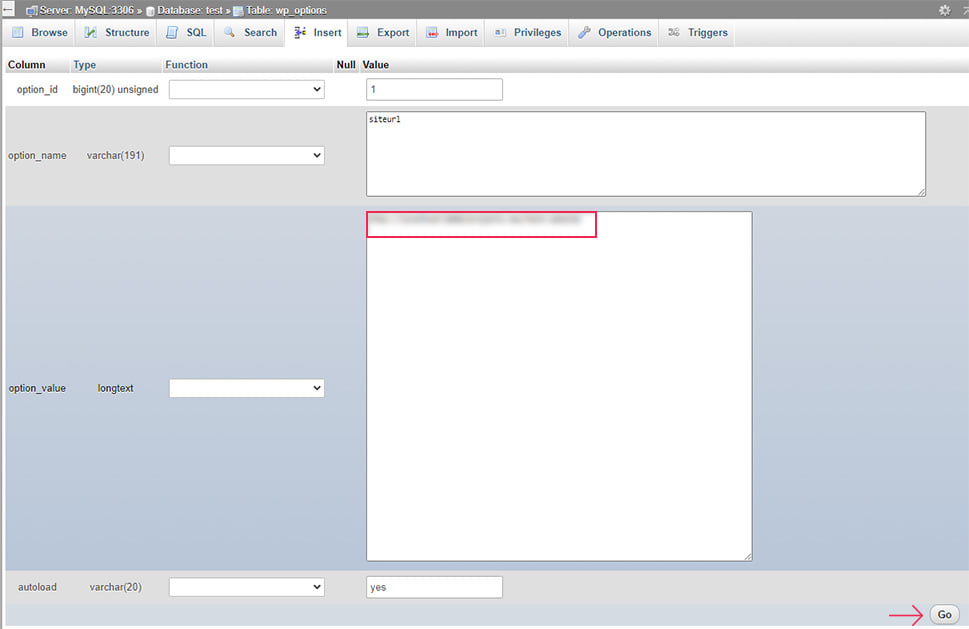Screen dimensions: 969x629
Task: Click the option_id column name
Action: (37, 90)
